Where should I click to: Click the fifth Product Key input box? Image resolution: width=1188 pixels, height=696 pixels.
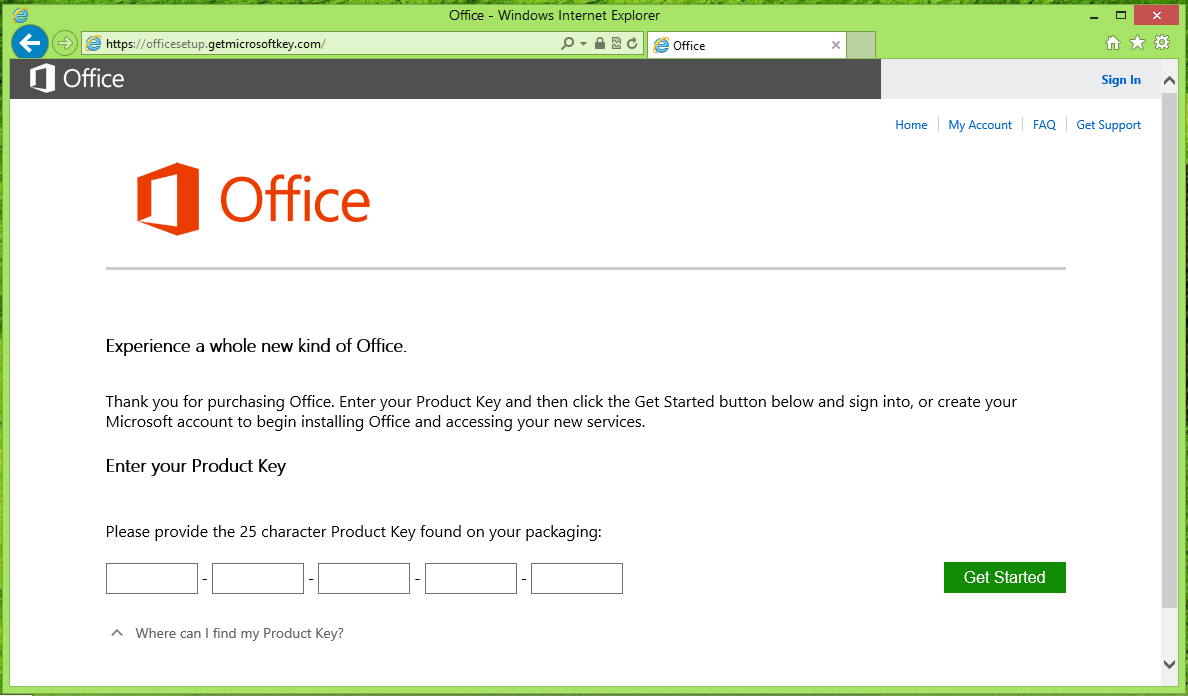(577, 579)
